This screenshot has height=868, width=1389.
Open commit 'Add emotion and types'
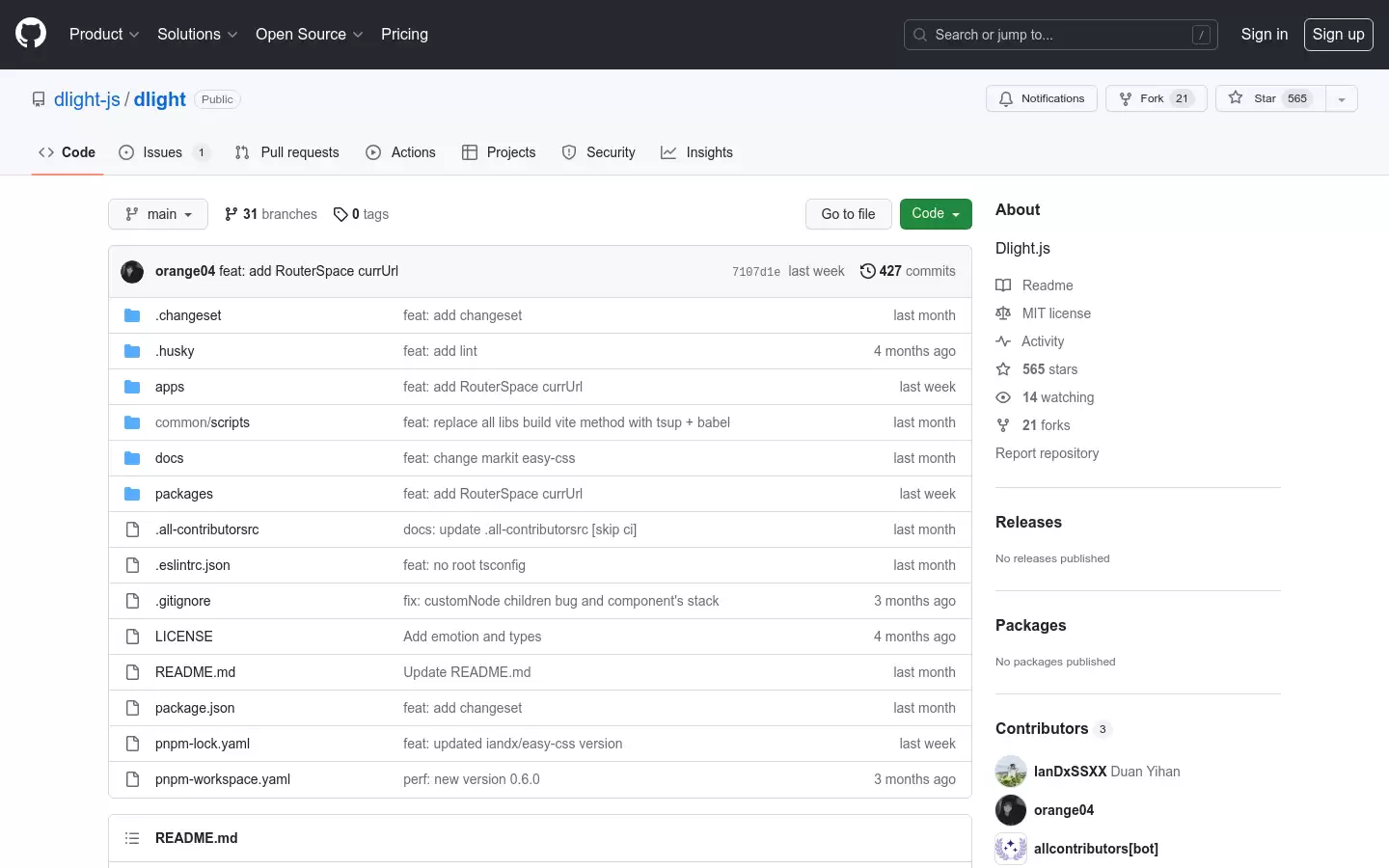pyautogui.click(x=473, y=637)
